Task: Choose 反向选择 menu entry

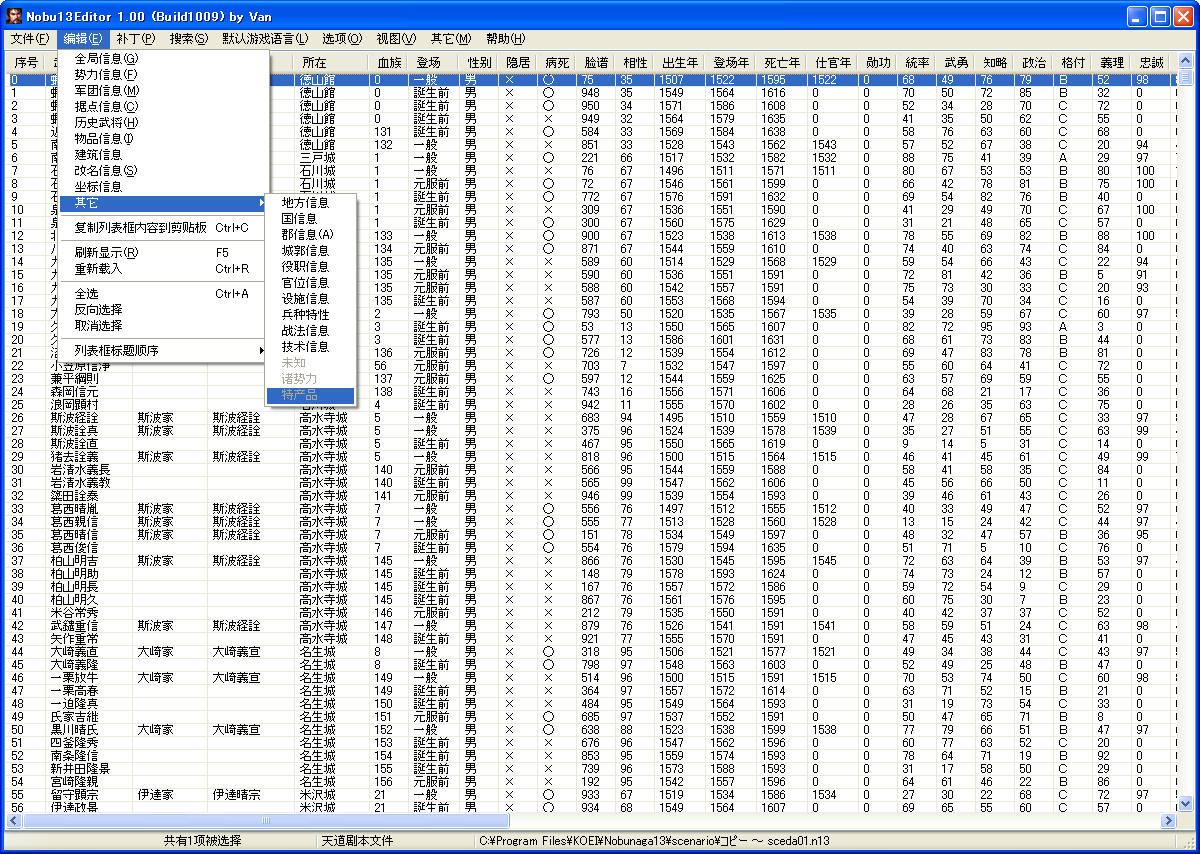Action: pyautogui.click(x=163, y=310)
